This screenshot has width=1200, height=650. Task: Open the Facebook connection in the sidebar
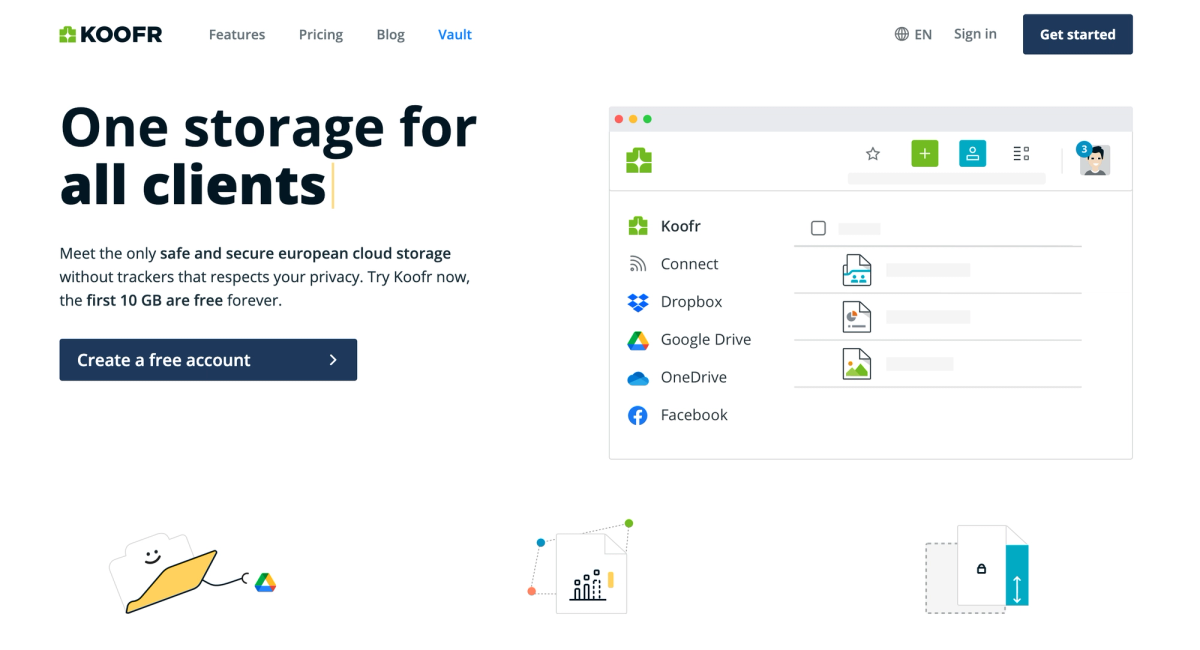(694, 415)
